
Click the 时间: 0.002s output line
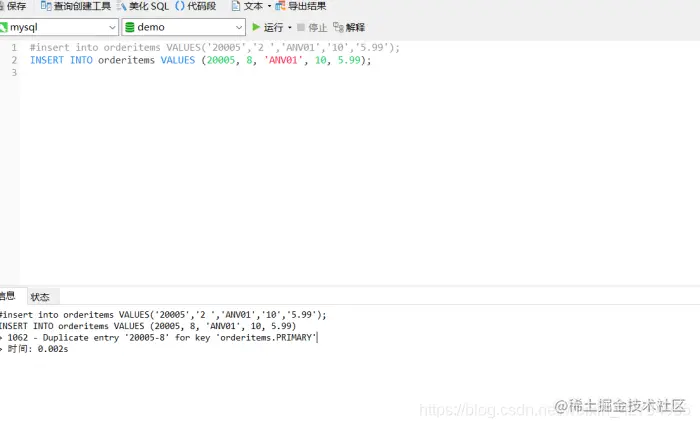[34, 349]
